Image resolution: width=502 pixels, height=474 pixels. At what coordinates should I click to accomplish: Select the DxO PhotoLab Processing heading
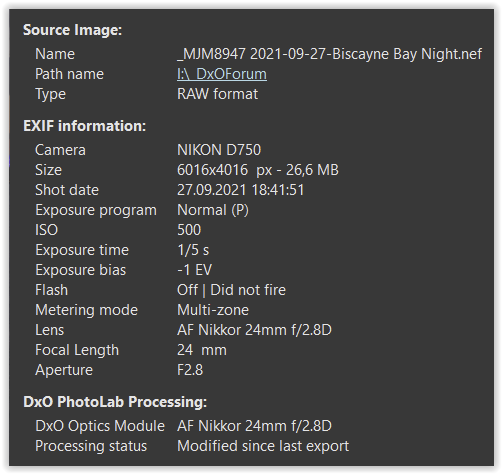(115, 402)
